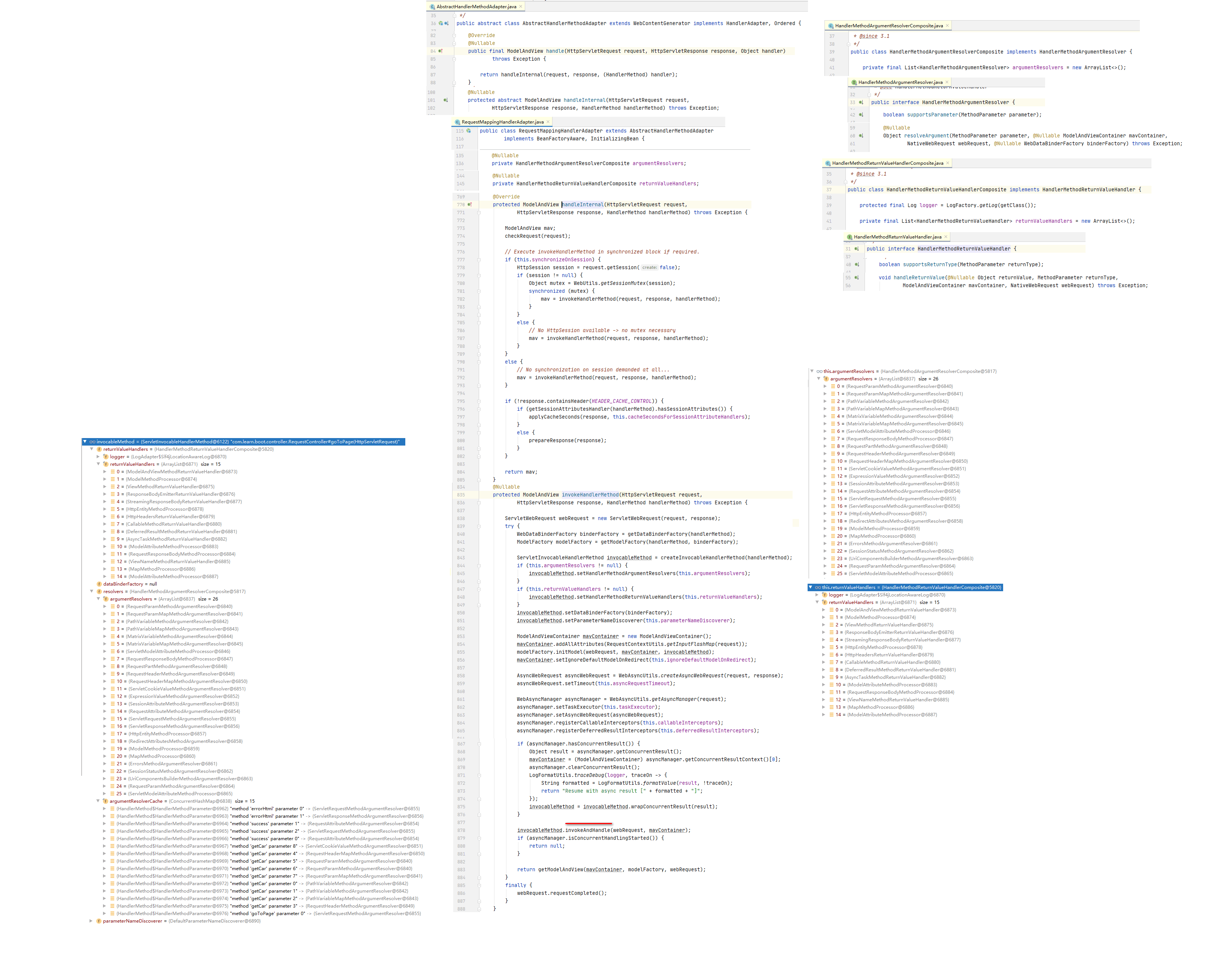Toggle the fold marker on finally line 885
This screenshot has width=1232, height=963.
point(479,885)
